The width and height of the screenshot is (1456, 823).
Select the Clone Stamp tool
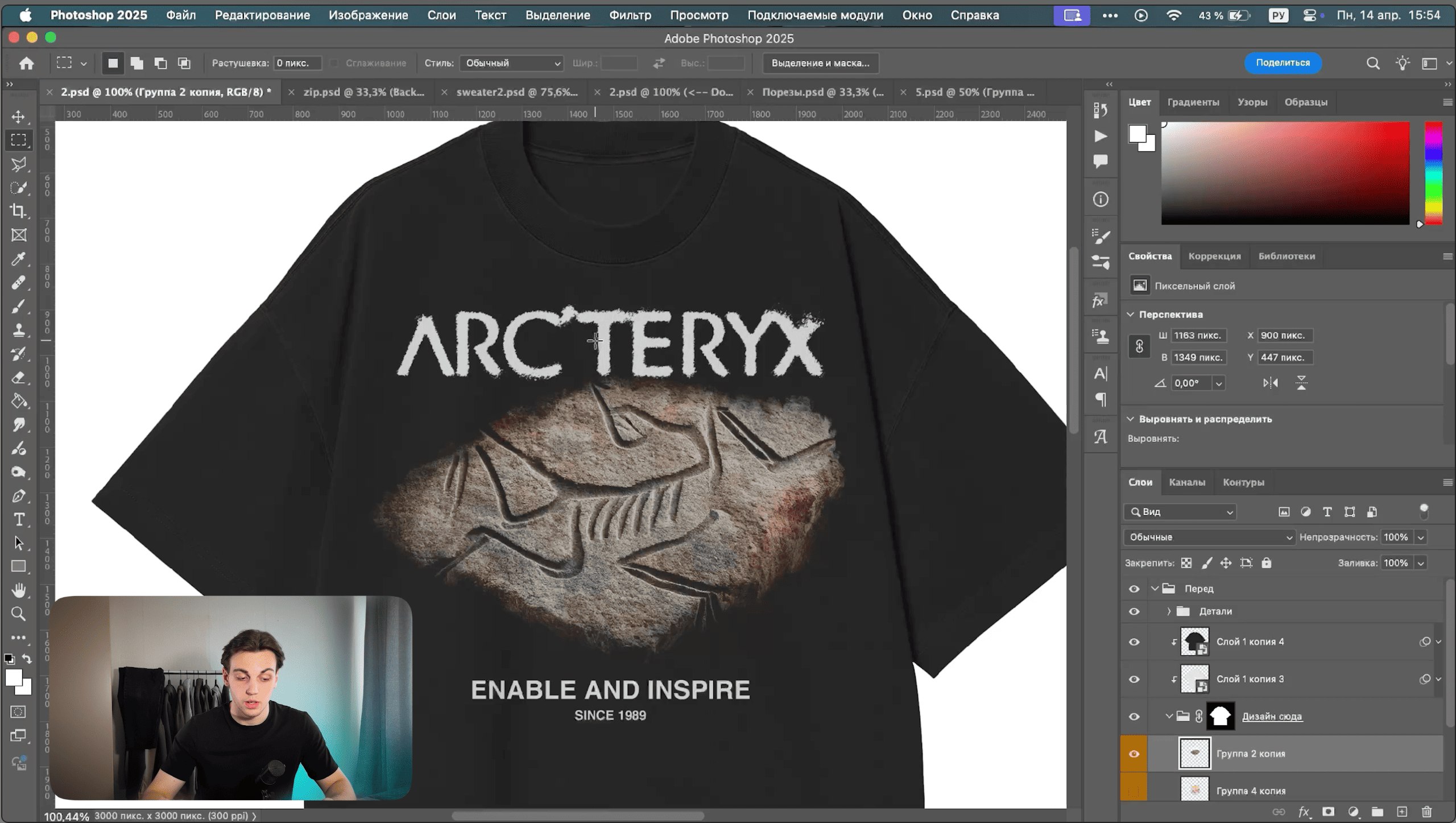pos(18,330)
